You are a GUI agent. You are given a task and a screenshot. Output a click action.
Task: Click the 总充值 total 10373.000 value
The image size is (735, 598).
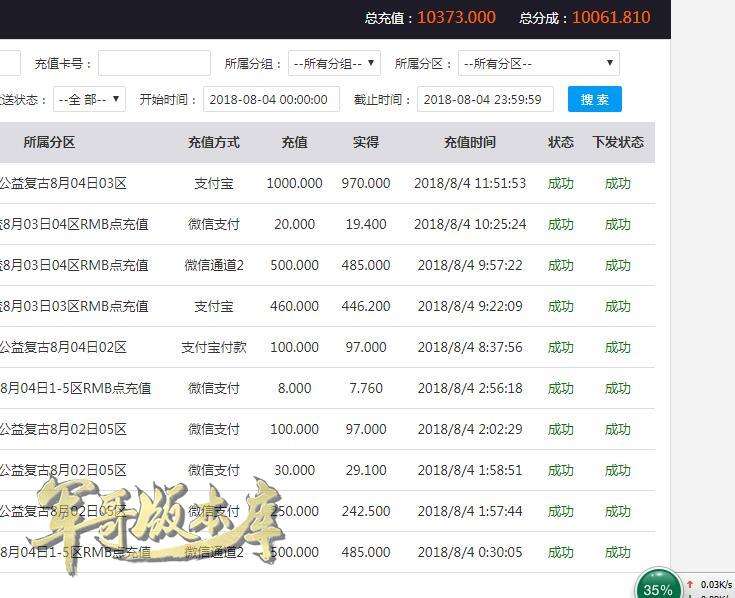(x=456, y=17)
